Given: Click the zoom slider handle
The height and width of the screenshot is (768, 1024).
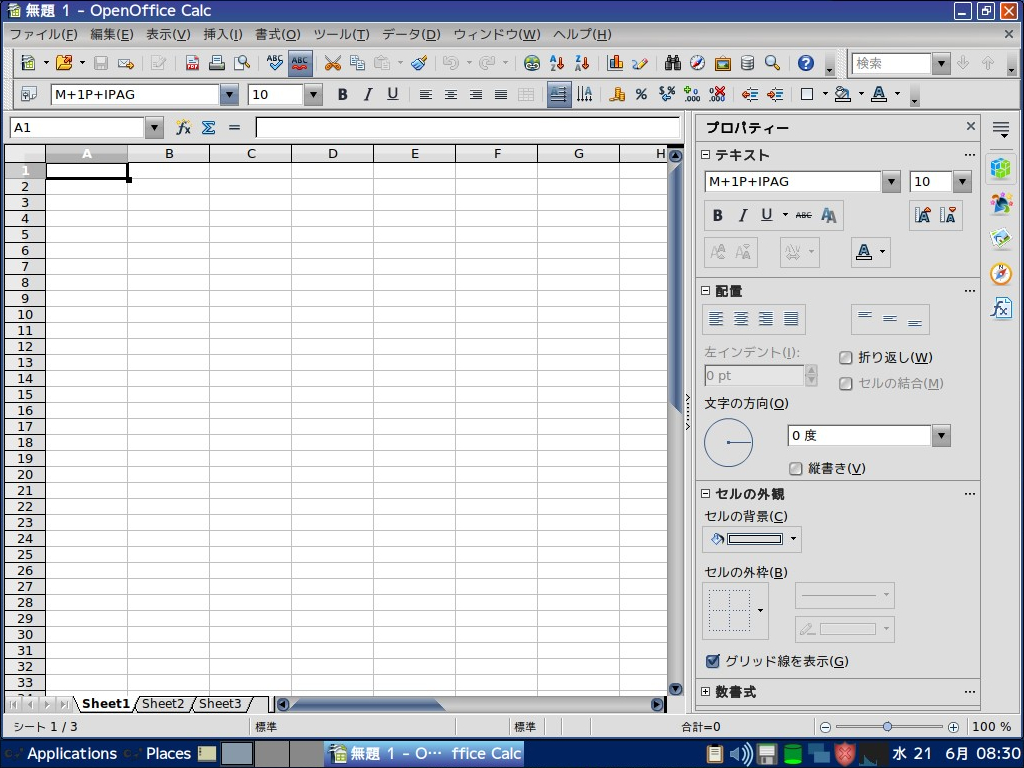Looking at the screenshot, I should click(888, 727).
